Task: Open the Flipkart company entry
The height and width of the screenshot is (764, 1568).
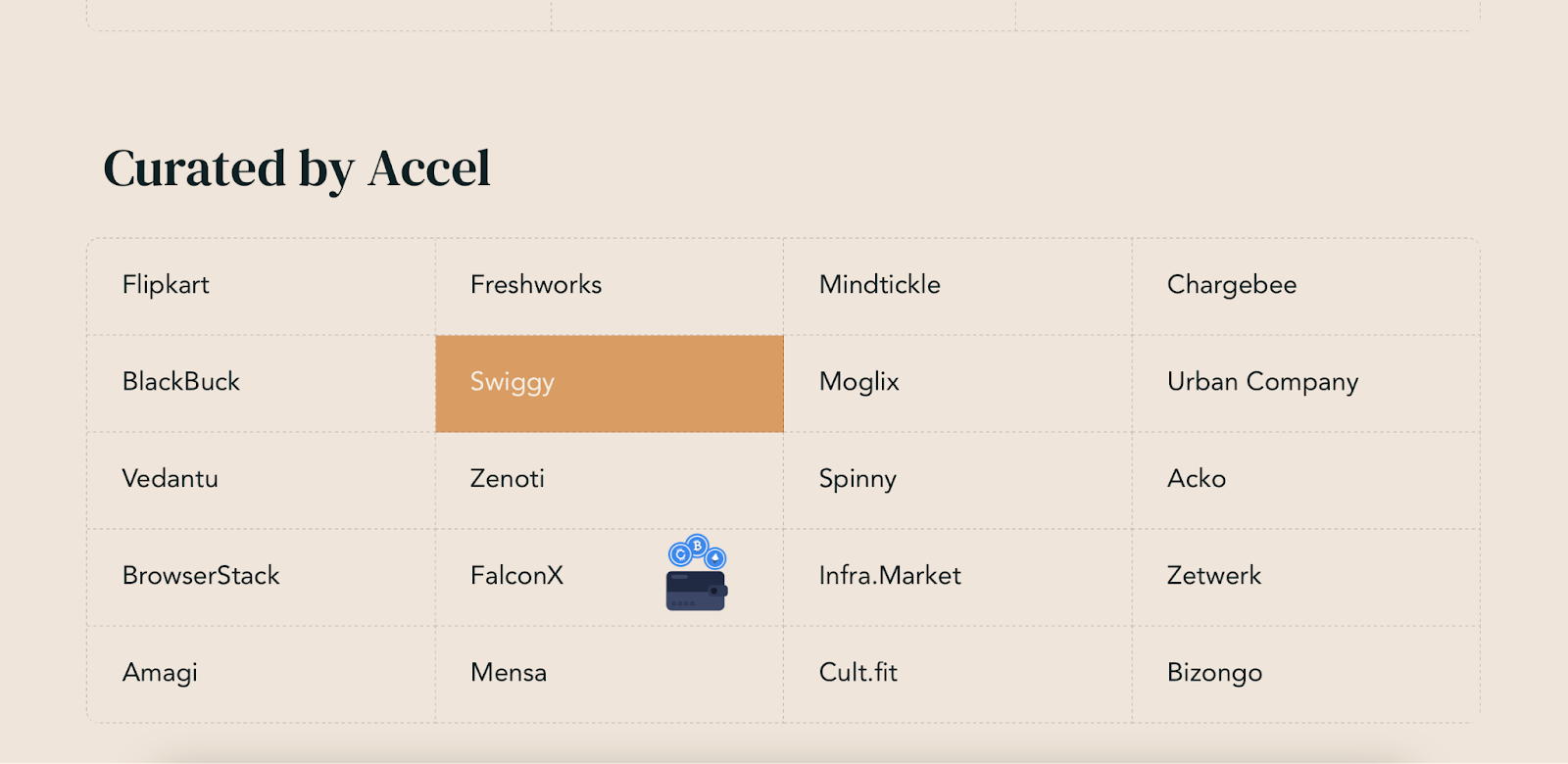Action: point(261,286)
